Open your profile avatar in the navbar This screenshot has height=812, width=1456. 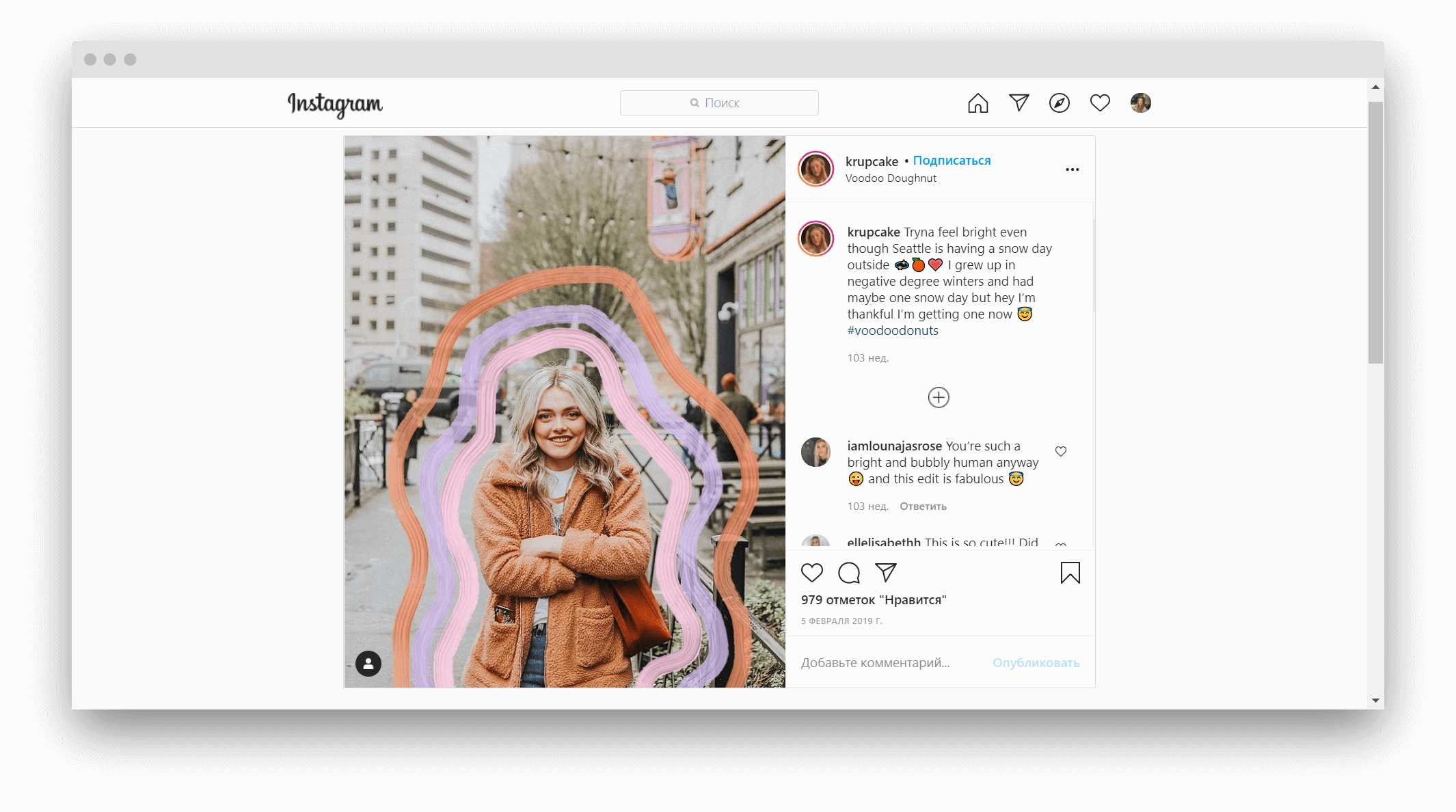tap(1140, 103)
